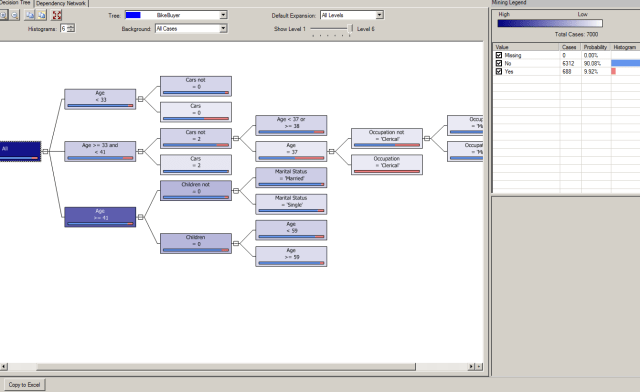Select the Occupation not = 'Clerical' node
The width and height of the screenshot is (640, 392).
tap(387, 138)
